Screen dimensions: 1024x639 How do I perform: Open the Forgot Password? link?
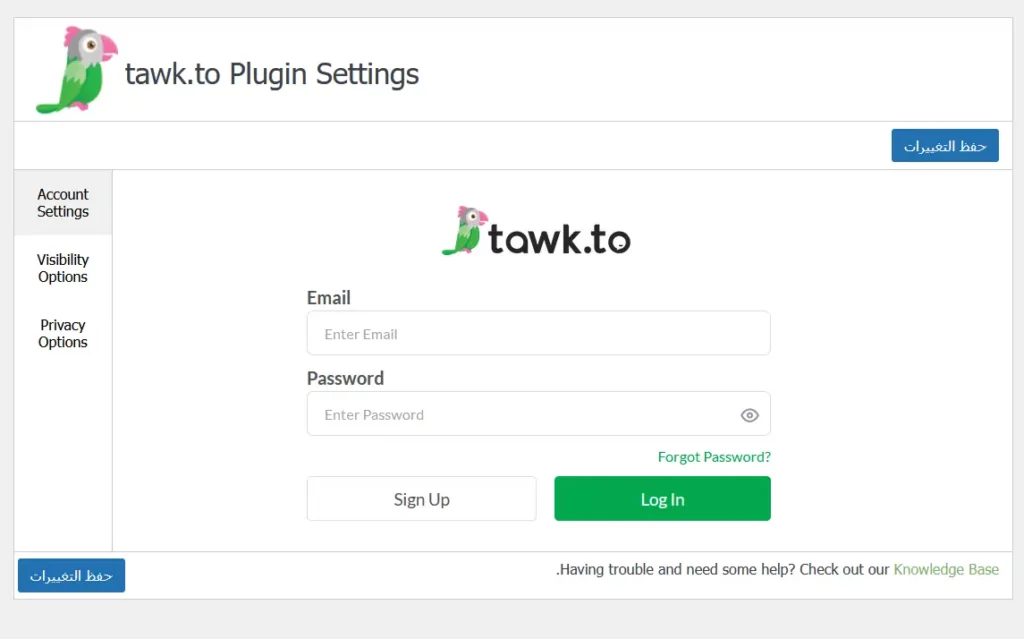714,457
